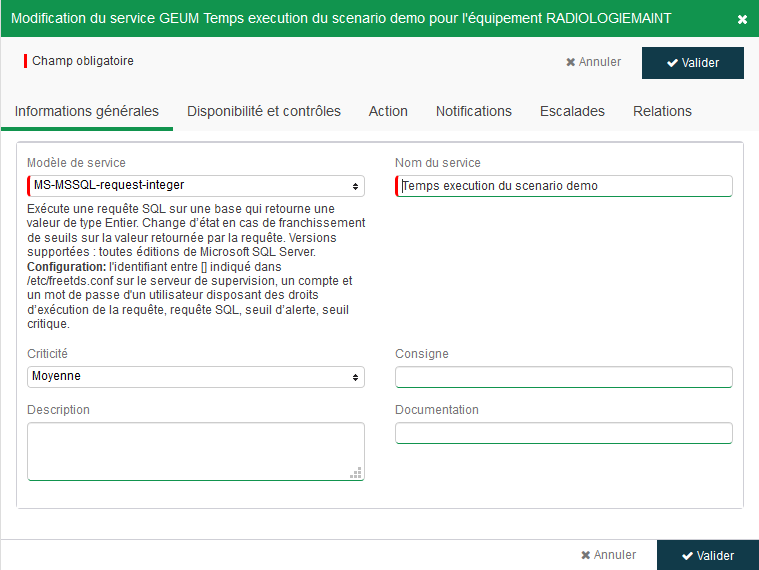The width and height of the screenshot is (759, 570).
Task: Select the Moyenne criticité combo box
Action: [196, 377]
